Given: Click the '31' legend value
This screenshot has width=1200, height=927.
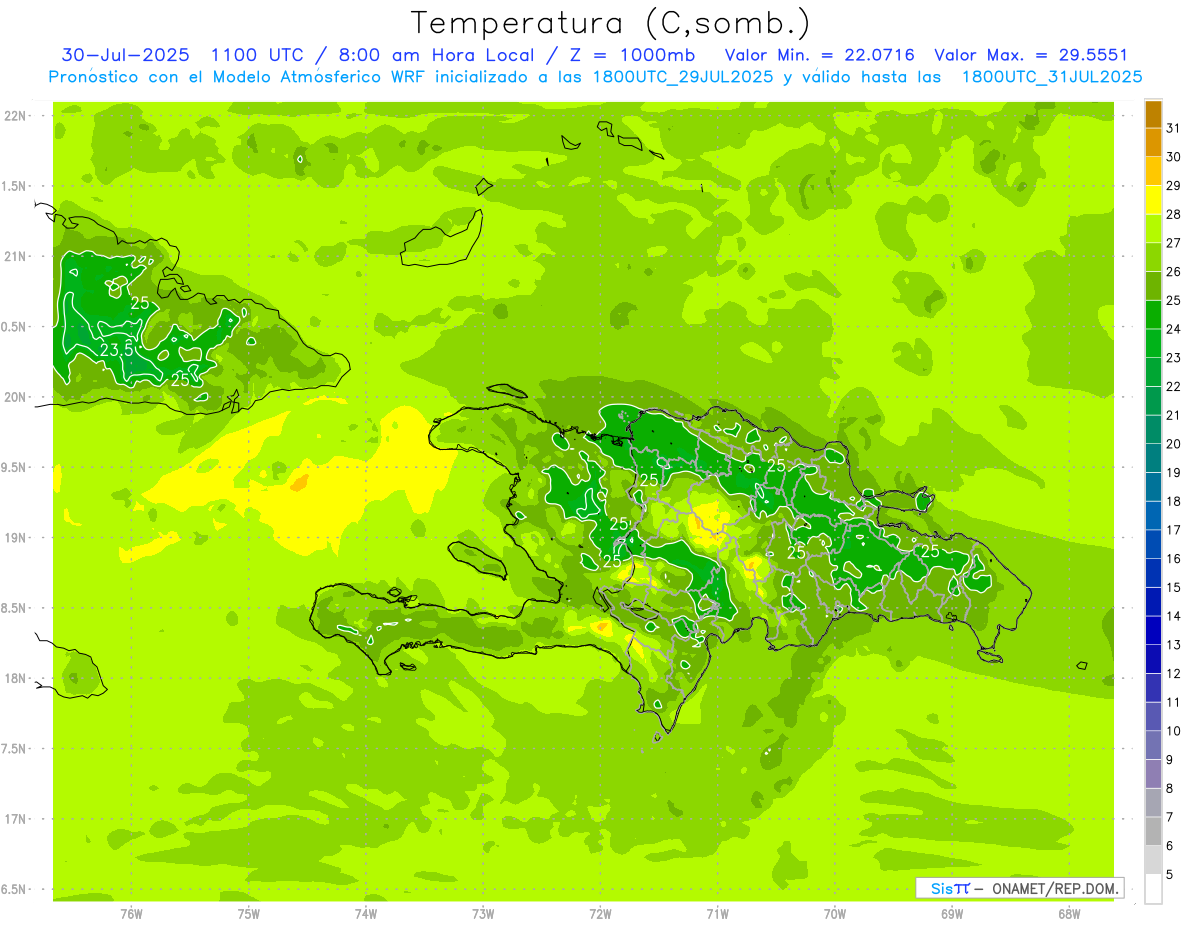Looking at the screenshot, I should click(x=1174, y=128).
